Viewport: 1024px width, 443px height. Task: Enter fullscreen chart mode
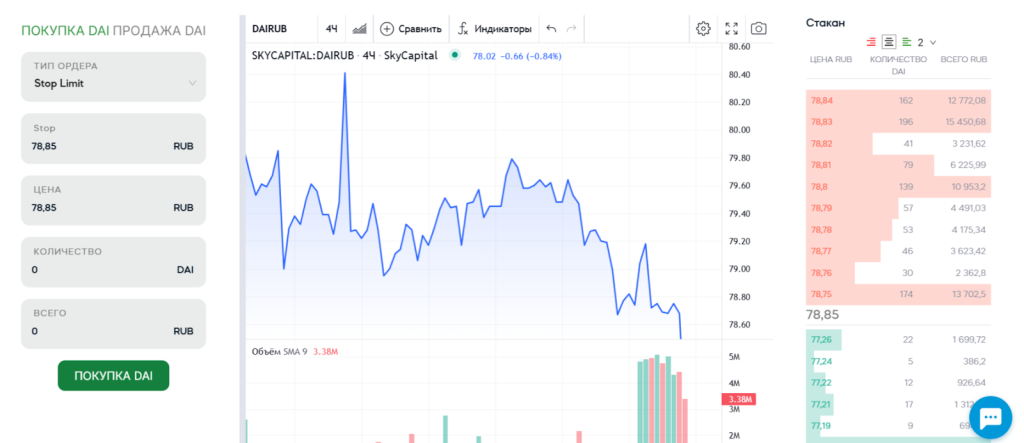[x=731, y=29]
